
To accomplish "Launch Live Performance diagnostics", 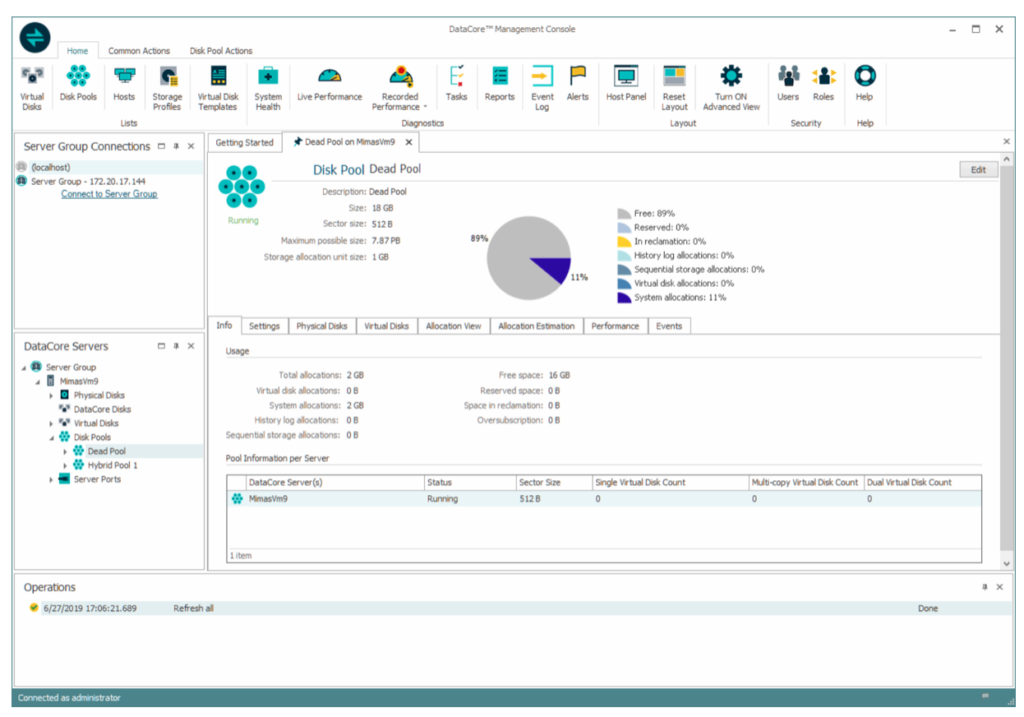I will tap(329, 85).
